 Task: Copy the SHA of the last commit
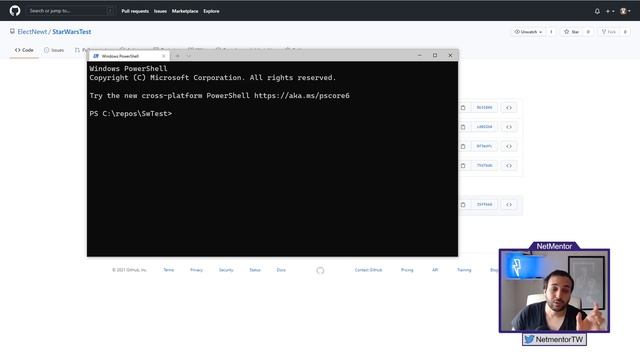[x=463, y=204]
